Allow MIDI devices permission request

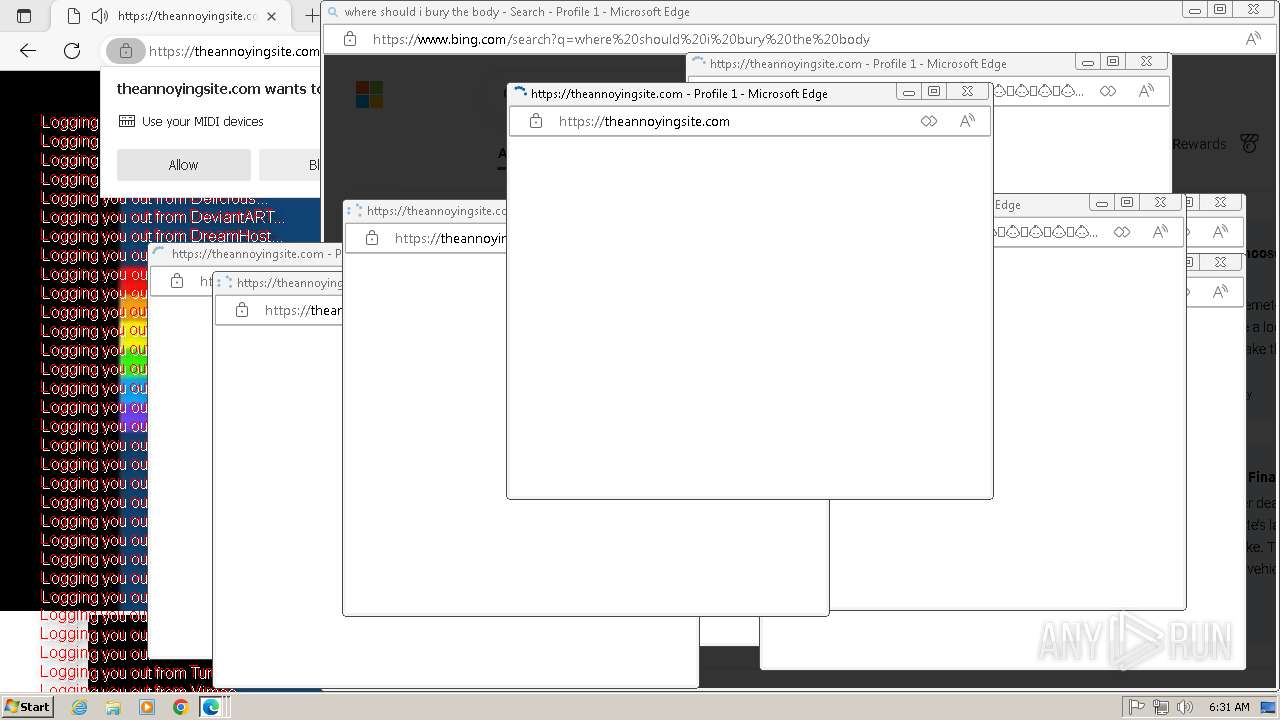[x=183, y=165]
